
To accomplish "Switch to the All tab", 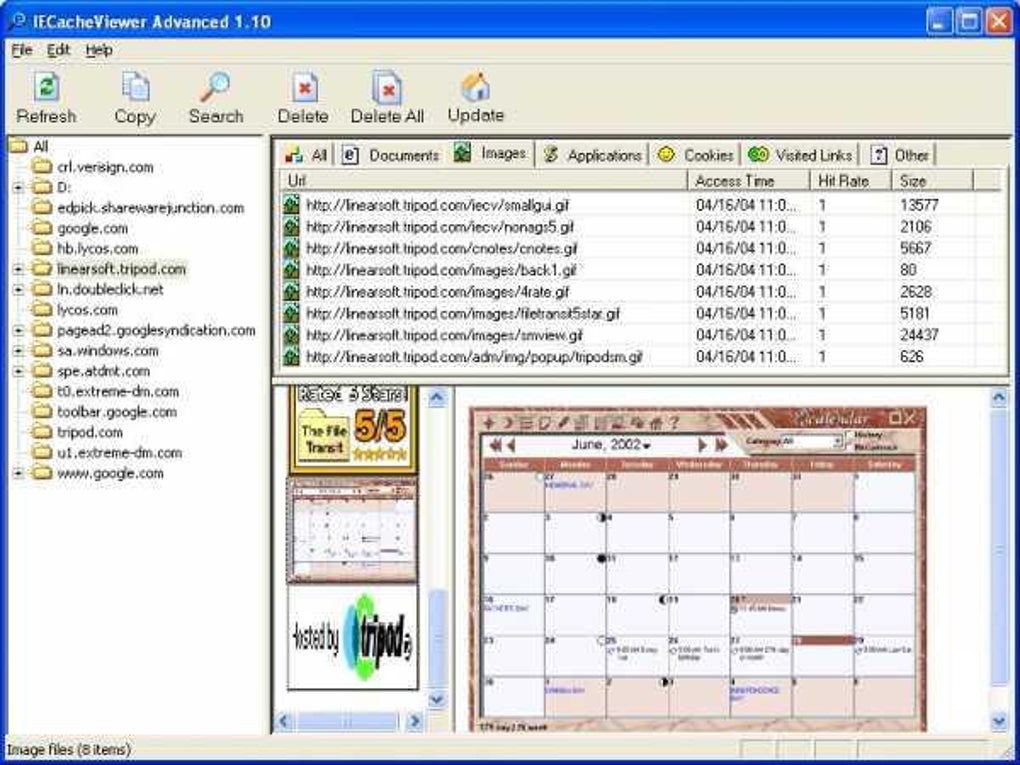I will 306,155.
